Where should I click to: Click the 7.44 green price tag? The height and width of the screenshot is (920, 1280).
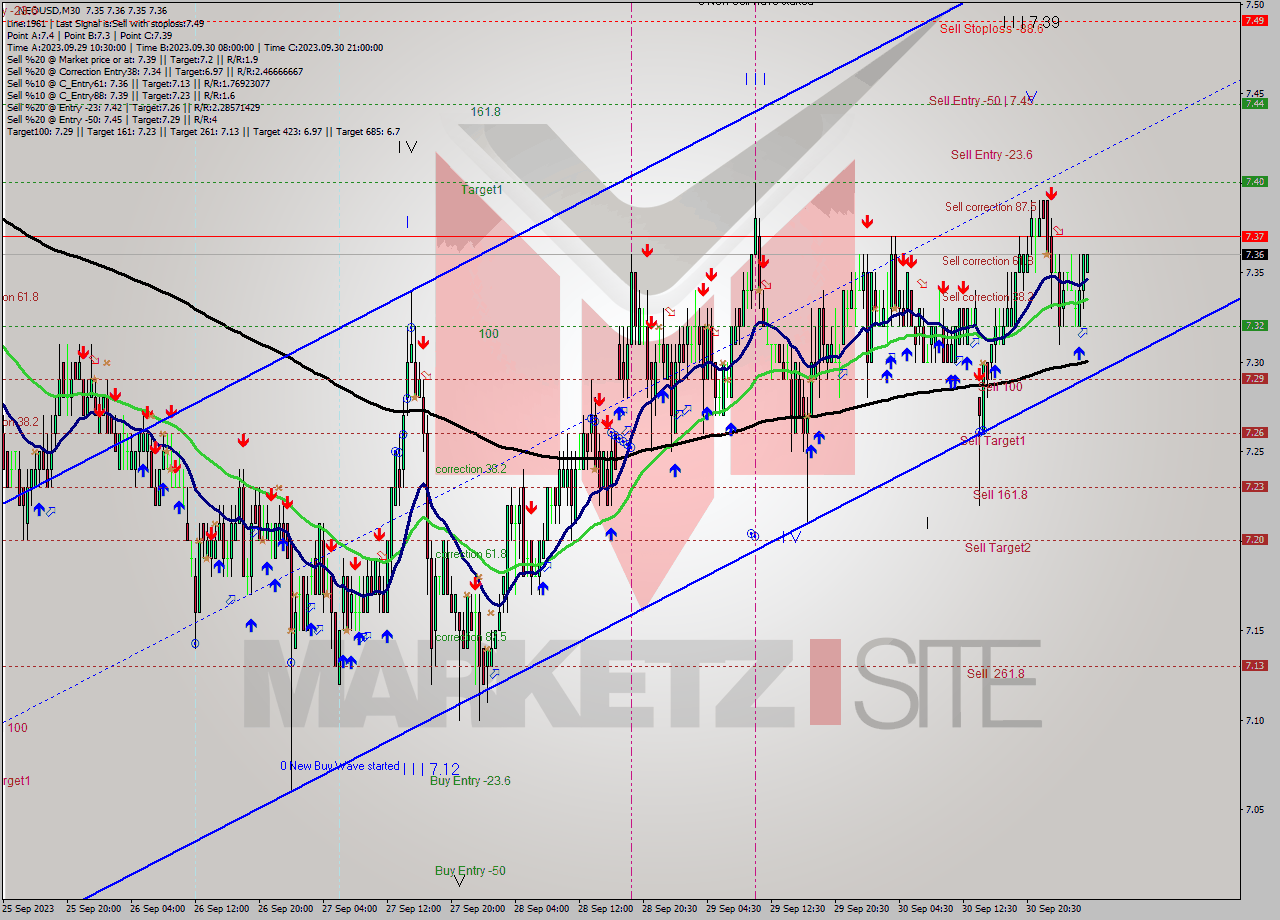[x=1254, y=103]
